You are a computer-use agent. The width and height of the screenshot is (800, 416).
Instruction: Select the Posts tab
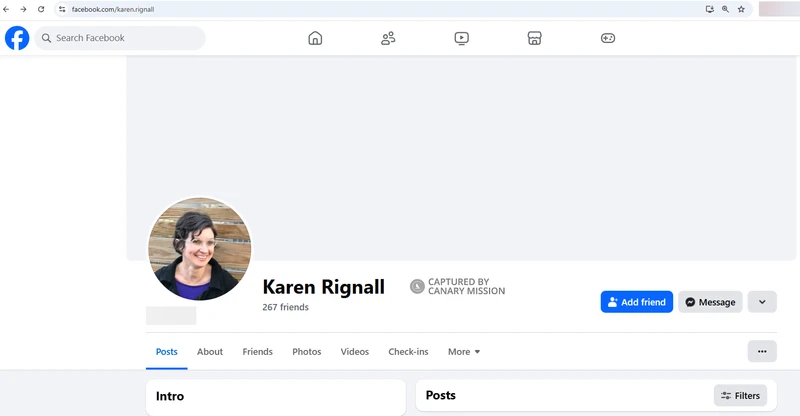(x=167, y=352)
